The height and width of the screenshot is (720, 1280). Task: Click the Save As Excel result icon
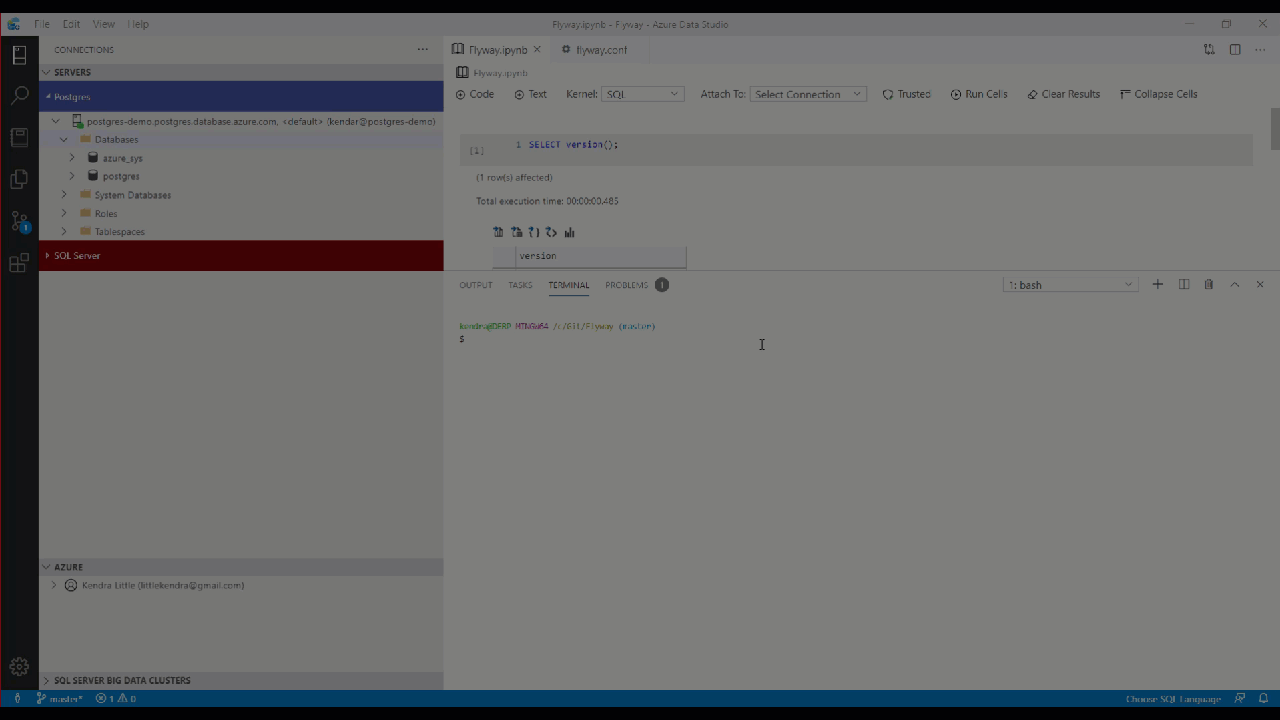pos(516,232)
